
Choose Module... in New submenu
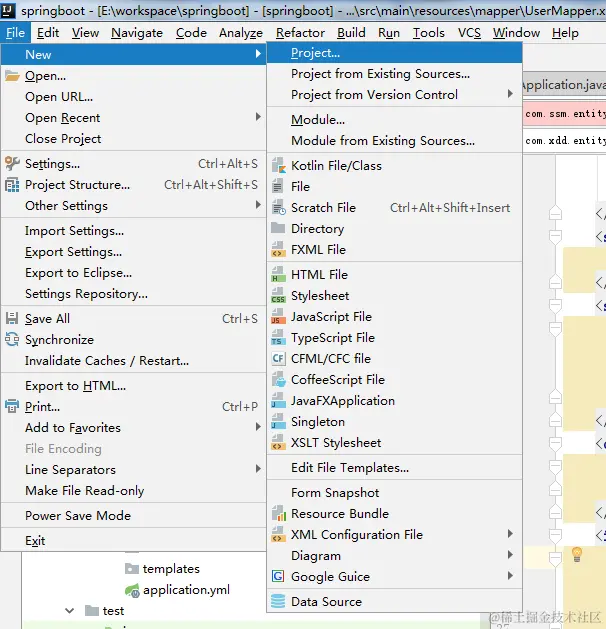(x=394, y=120)
